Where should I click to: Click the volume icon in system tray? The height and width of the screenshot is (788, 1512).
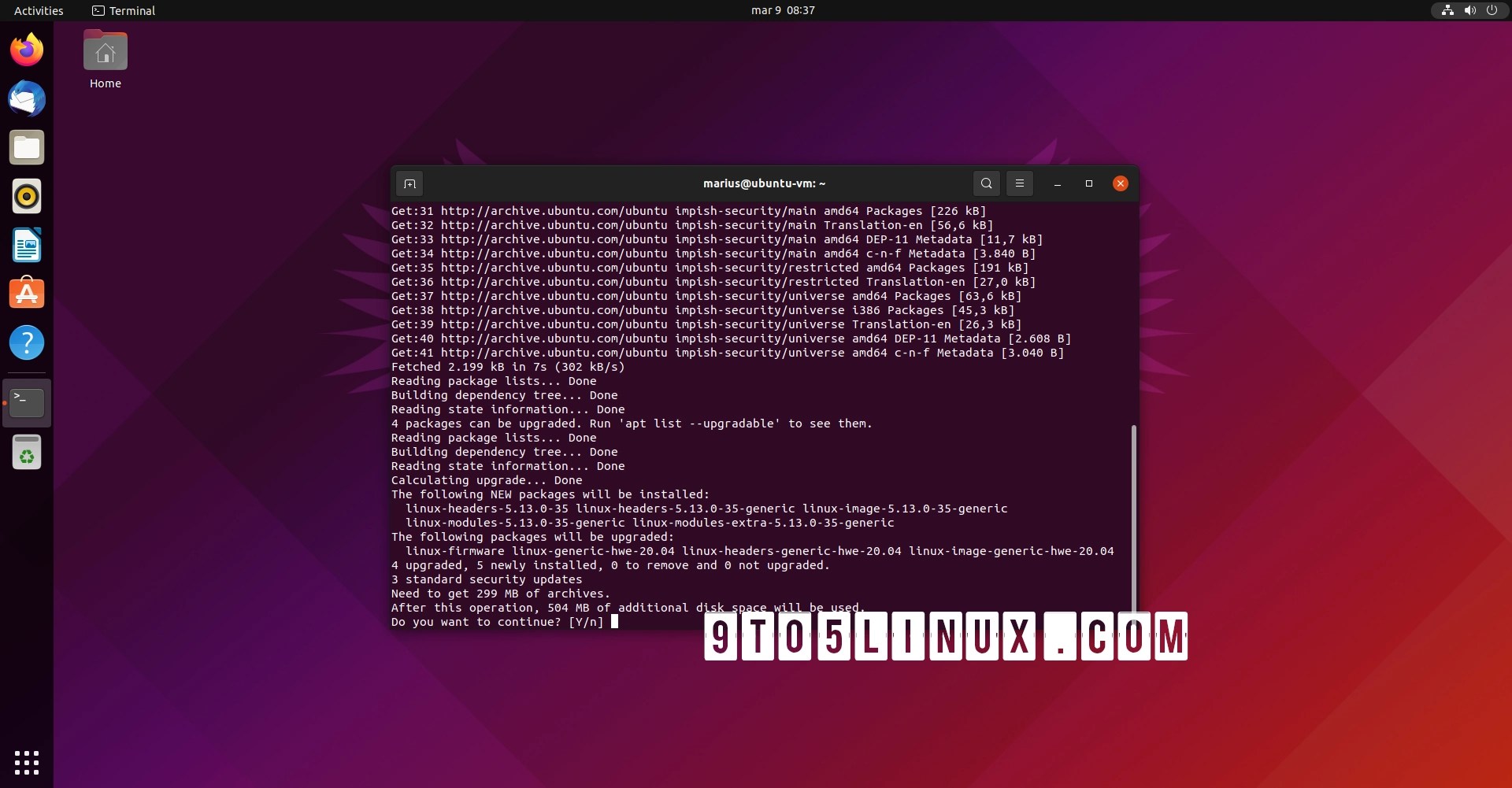1469,10
